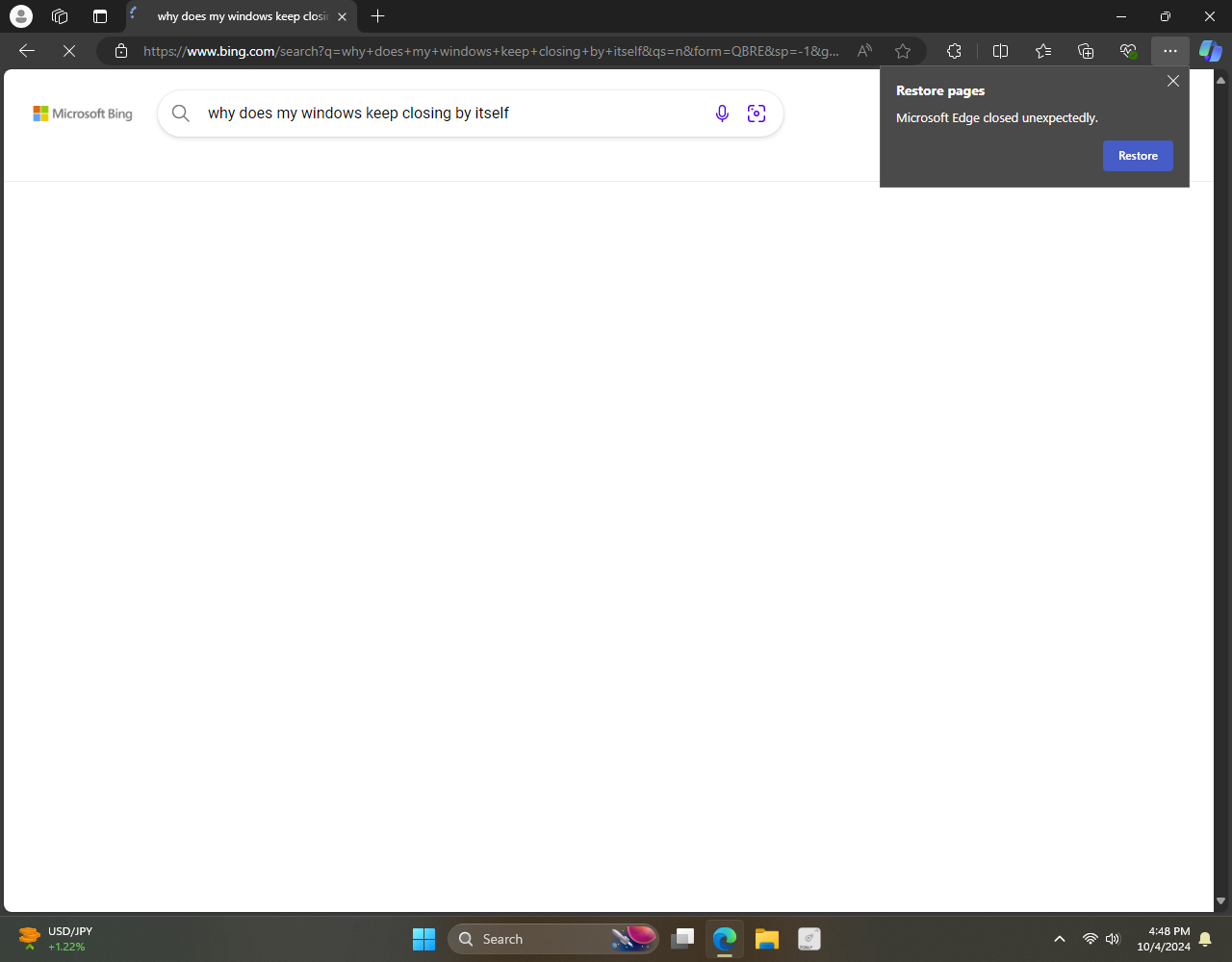The width and height of the screenshot is (1232, 962).
Task: View site information lock icon
Action: (x=120, y=51)
